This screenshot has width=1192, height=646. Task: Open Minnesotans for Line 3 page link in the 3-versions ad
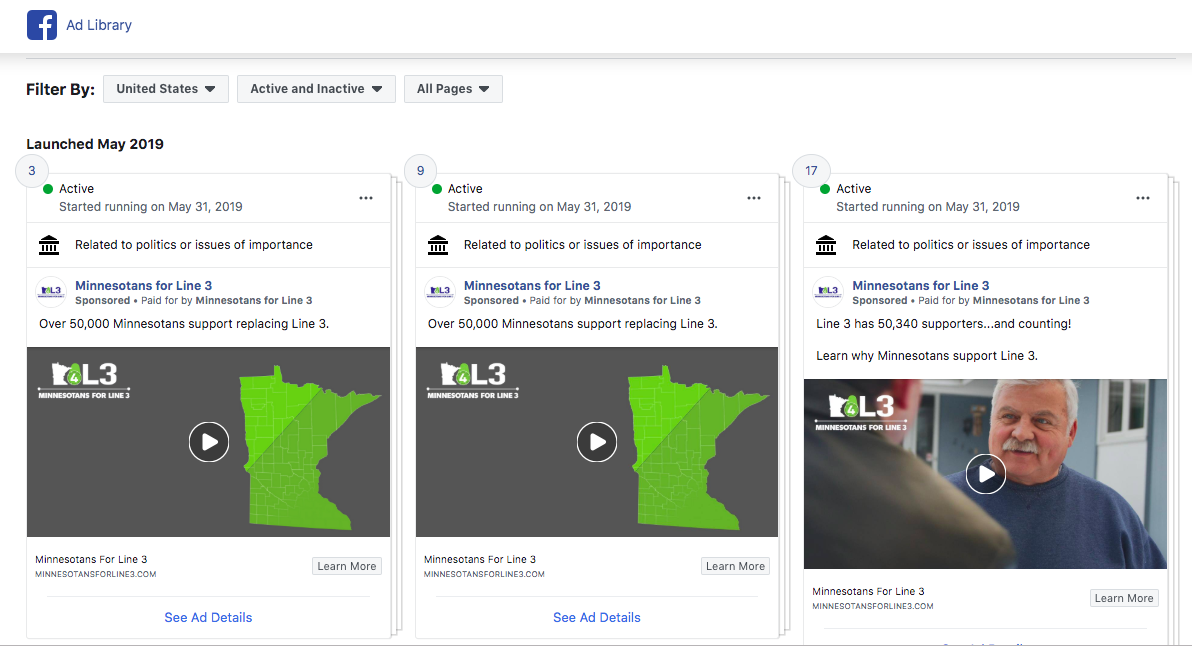pyautogui.click(x=144, y=286)
